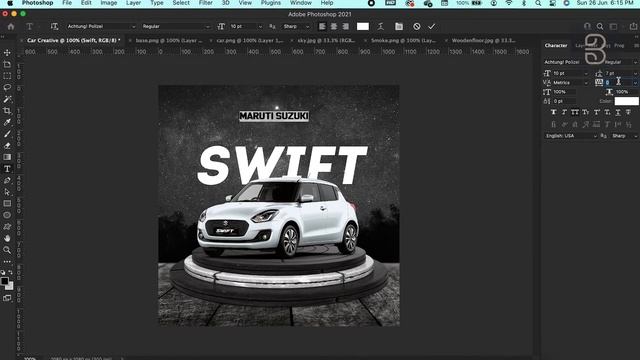The image size is (640, 360).
Task: Select the Ellipse tool in toolbox
Action: tap(7, 215)
